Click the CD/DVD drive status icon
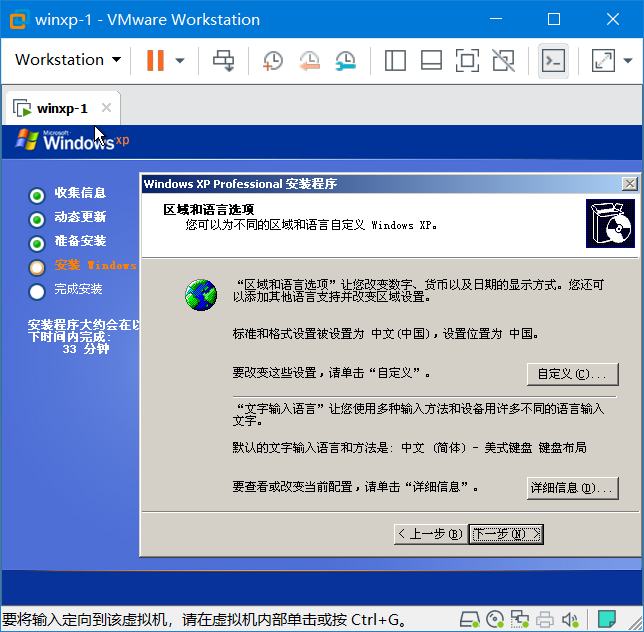 [x=495, y=619]
